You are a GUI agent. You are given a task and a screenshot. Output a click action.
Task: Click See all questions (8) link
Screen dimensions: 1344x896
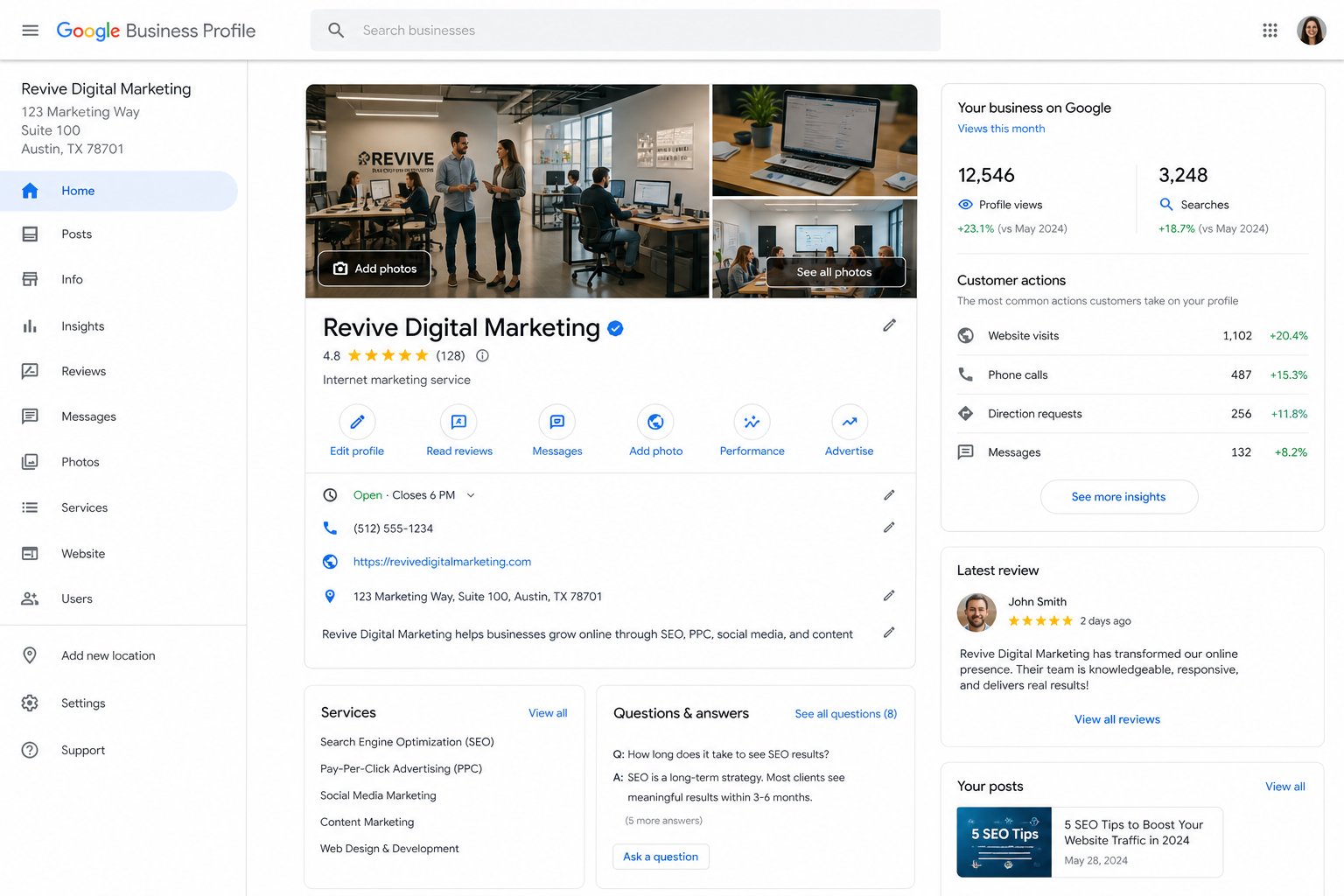click(x=846, y=714)
